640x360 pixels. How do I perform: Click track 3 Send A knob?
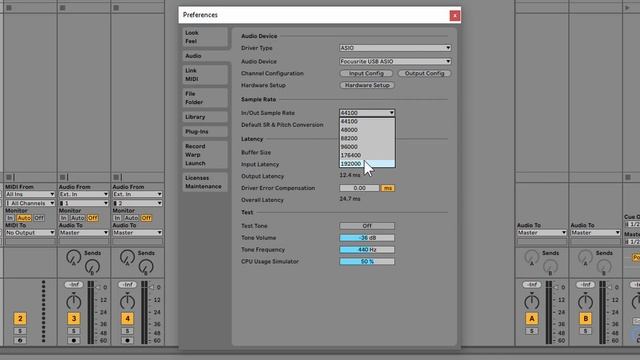click(x=73, y=257)
